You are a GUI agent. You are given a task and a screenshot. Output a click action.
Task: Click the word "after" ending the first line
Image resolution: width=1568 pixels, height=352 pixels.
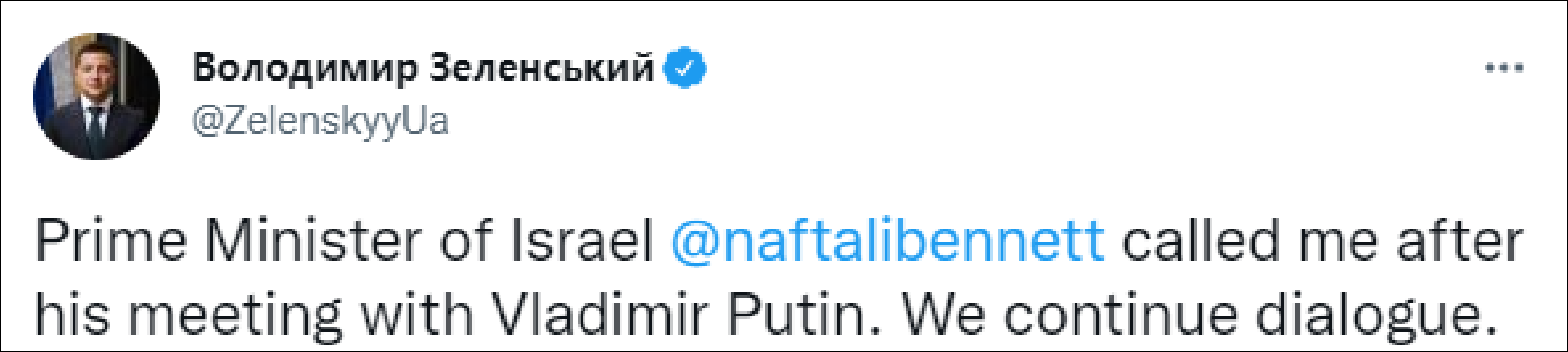point(1459,240)
